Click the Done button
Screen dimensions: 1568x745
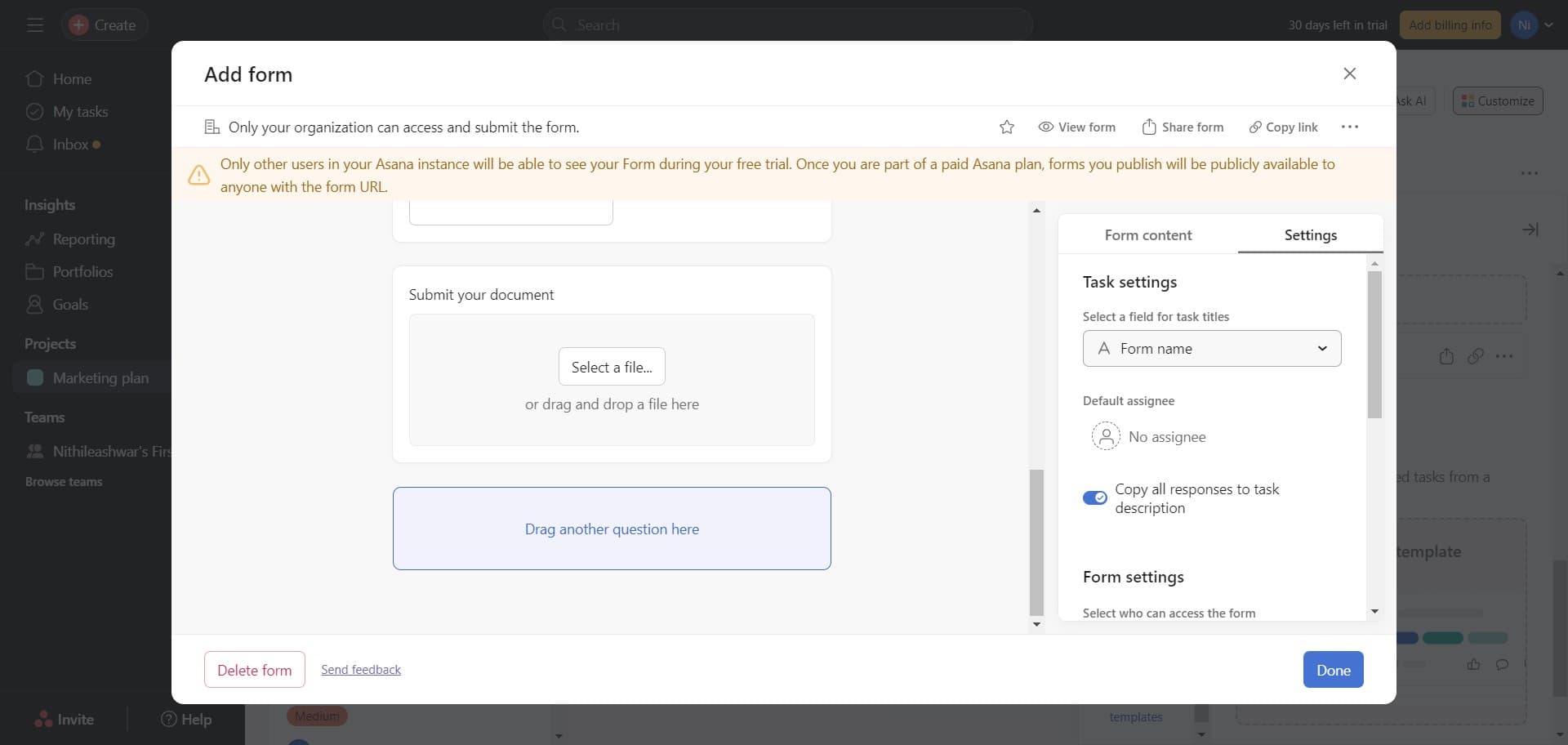pyautogui.click(x=1332, y=669)
